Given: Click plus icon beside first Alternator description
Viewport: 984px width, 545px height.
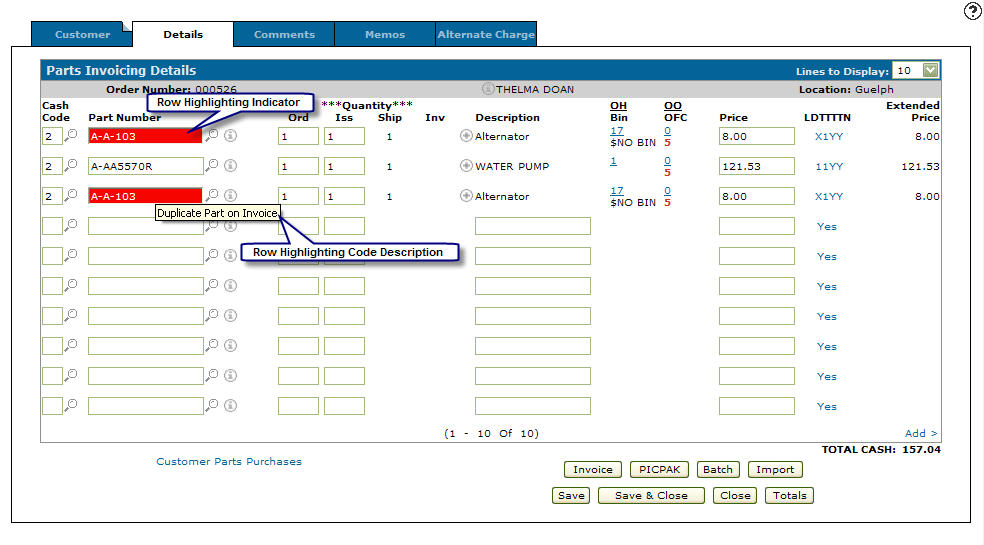Looking at the screenshot, I should pos(466,136).
